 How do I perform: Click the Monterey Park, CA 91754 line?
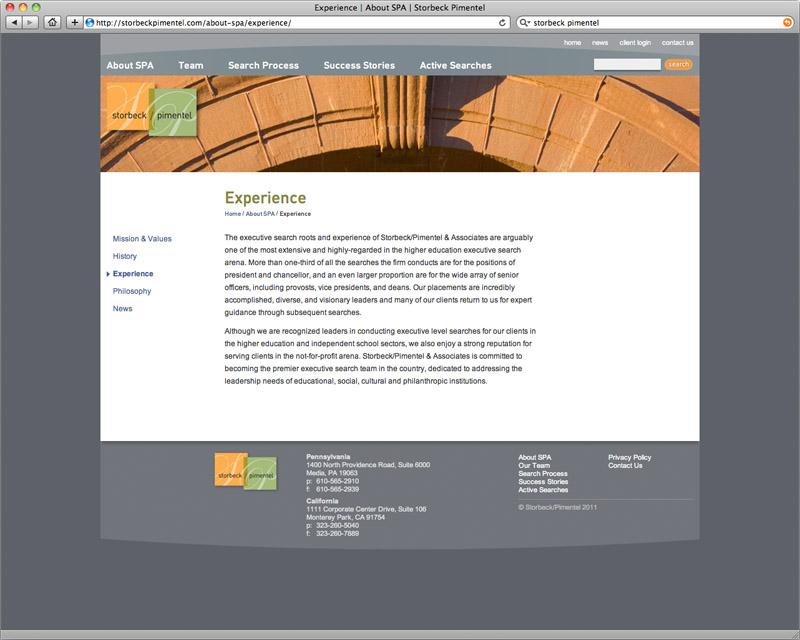(345, 518)
